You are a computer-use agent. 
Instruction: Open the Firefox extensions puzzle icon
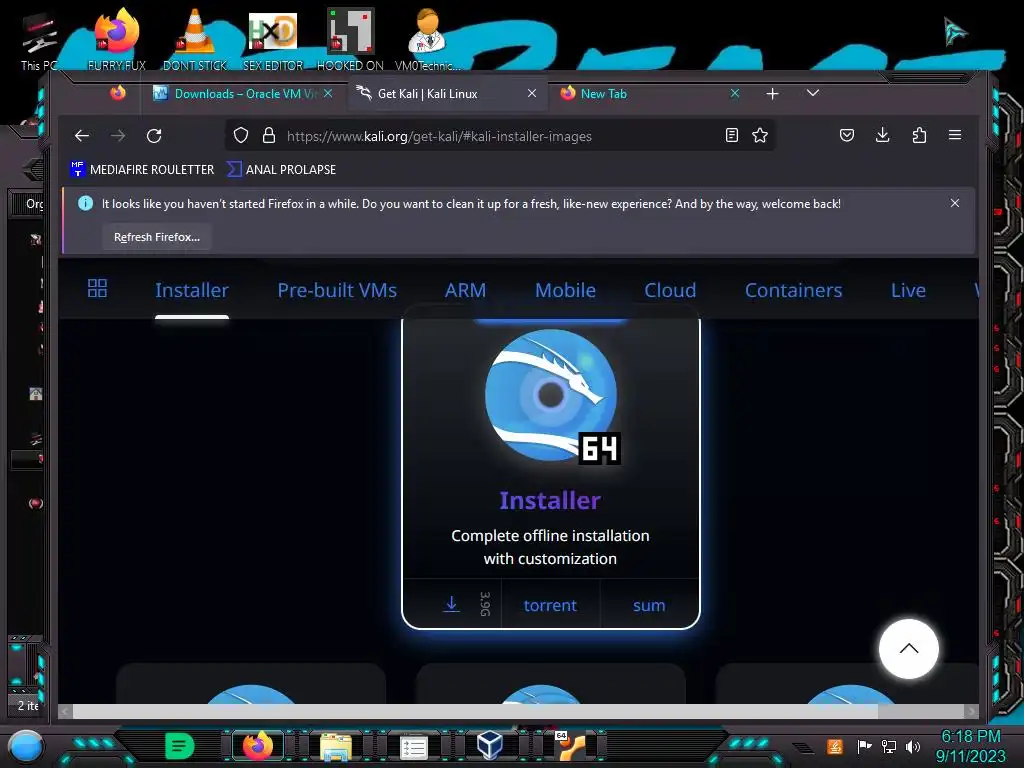click(919, 135)
